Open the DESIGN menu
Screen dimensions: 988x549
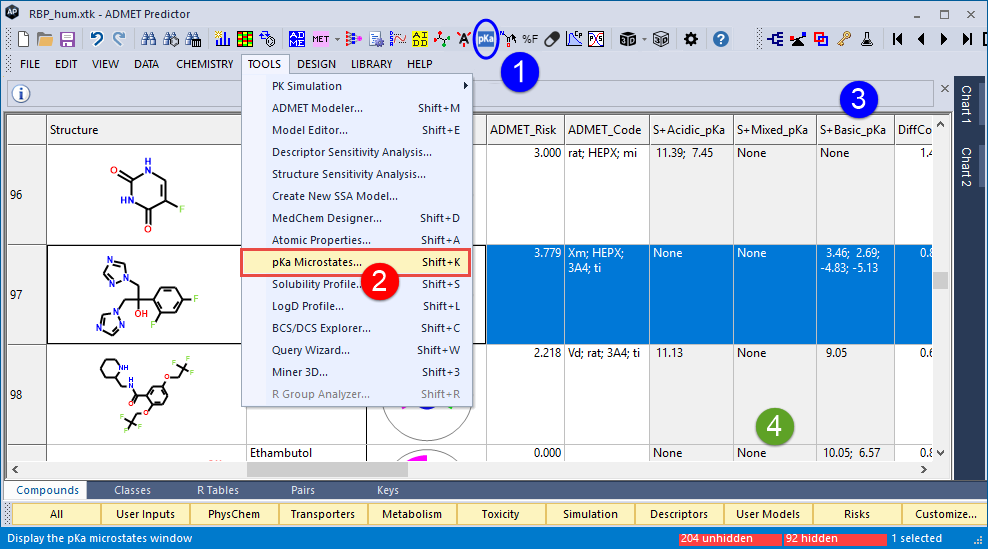pos(316,64)
